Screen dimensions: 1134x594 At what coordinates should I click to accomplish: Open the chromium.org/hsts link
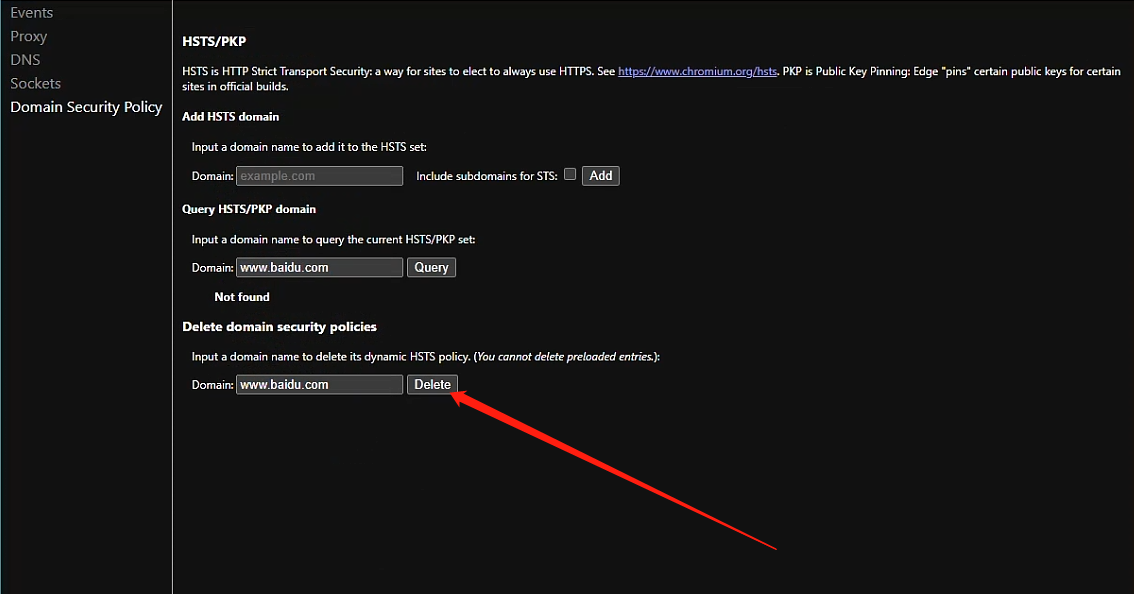pyautogui.click(x=697, y=71)
